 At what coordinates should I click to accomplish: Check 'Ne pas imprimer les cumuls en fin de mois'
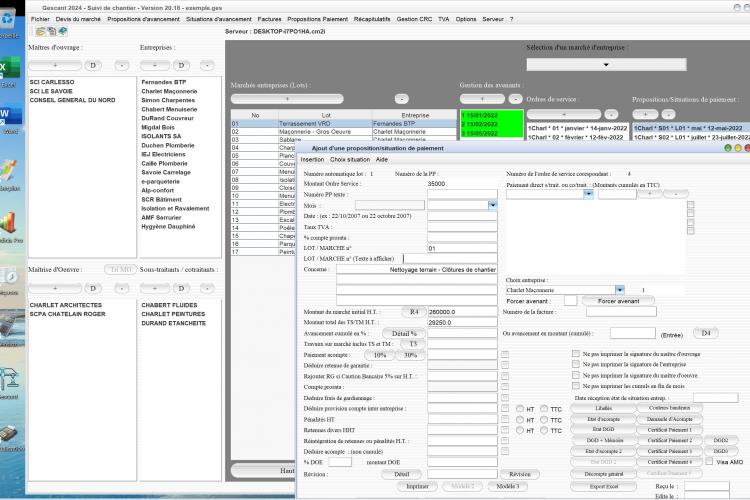click(575, 386)
